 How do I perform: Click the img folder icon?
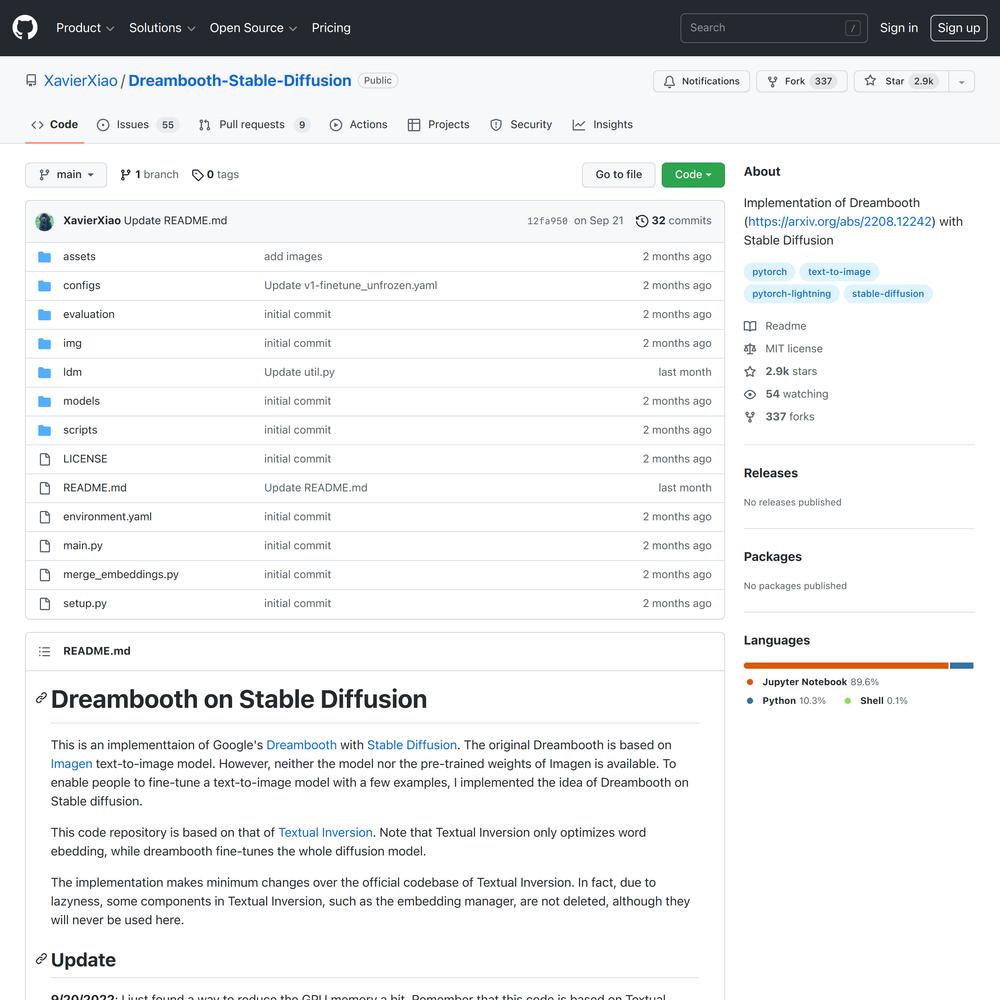[x=45, y=344]
